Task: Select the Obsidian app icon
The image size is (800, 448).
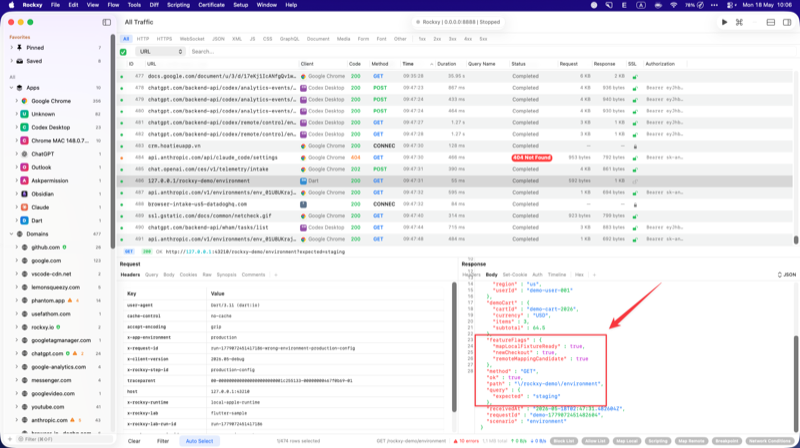Action: pos(24,194)
